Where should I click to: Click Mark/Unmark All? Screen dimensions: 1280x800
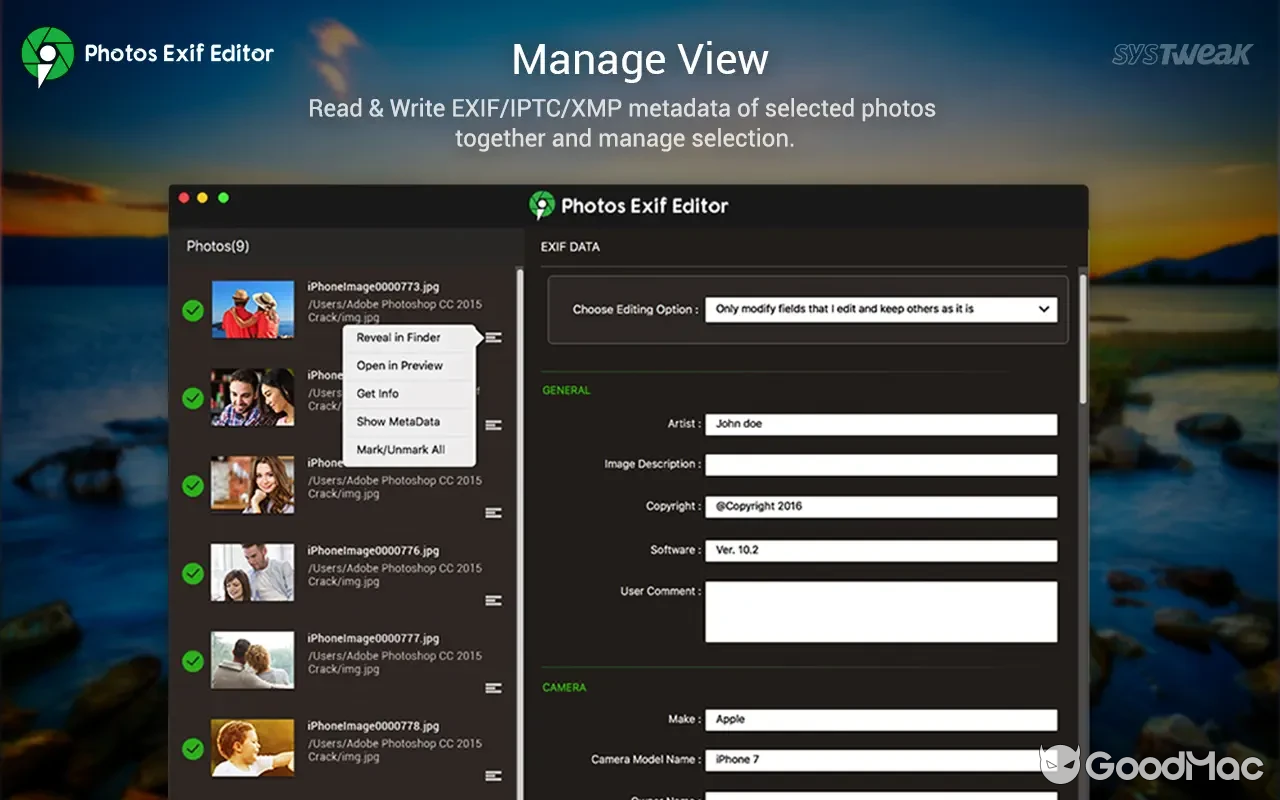click(400, 449)
